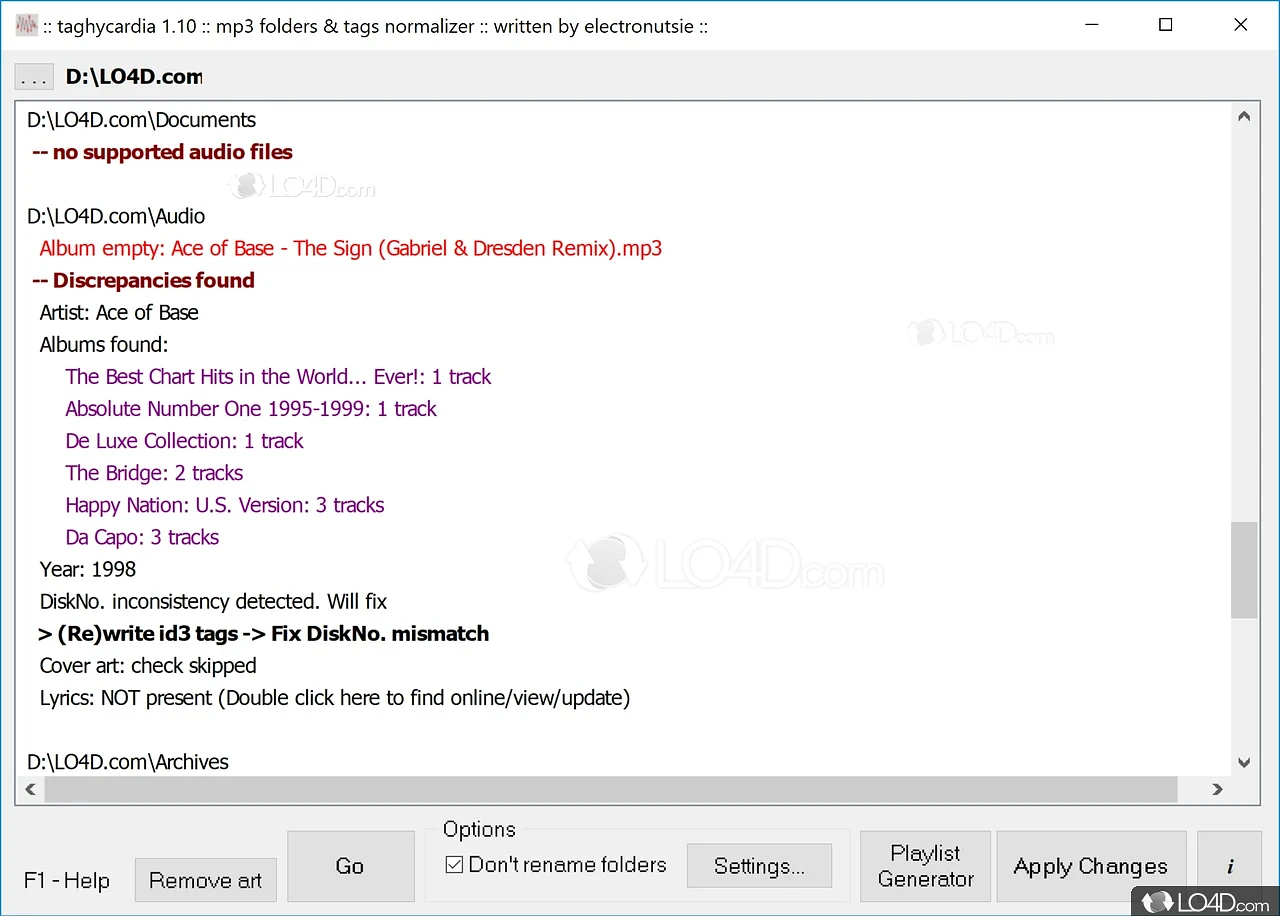Click 'DiskNo. inconsistency detected. Will fix' line
Screen dimensions: 1280x916
point(213,601)
